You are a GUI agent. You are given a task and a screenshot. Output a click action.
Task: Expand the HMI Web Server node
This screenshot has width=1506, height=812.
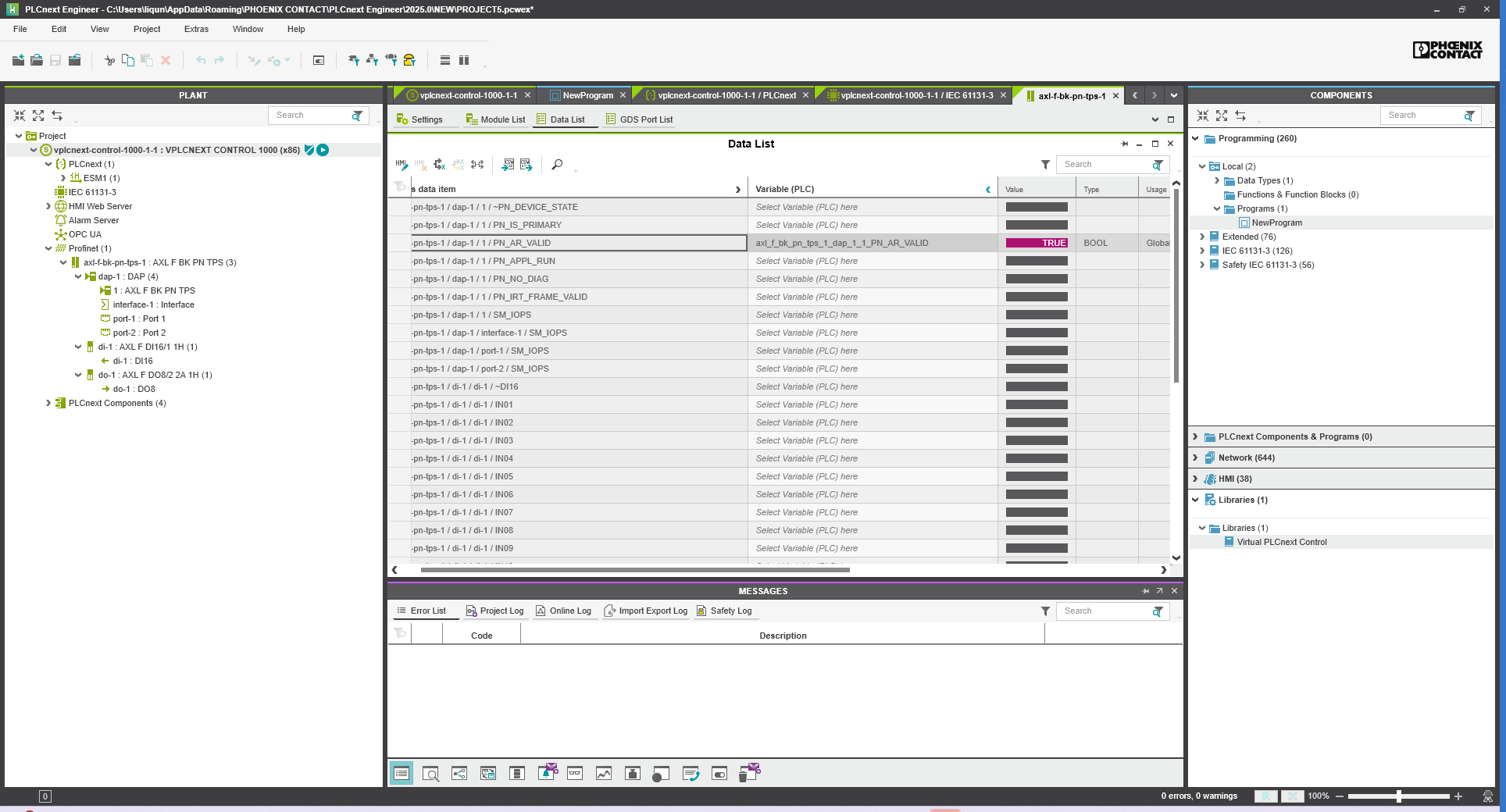pos(48,206)
